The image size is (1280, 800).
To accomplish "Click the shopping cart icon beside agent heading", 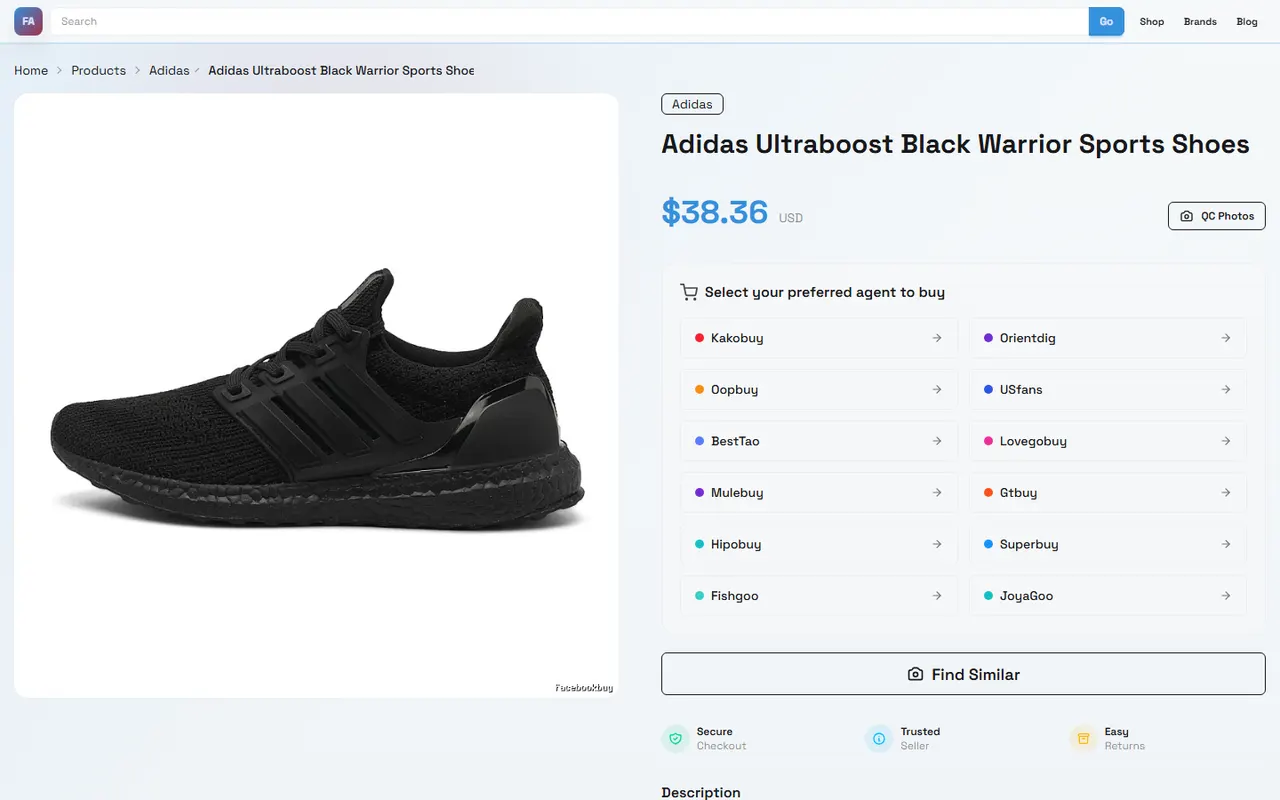I will coord(689,292).
